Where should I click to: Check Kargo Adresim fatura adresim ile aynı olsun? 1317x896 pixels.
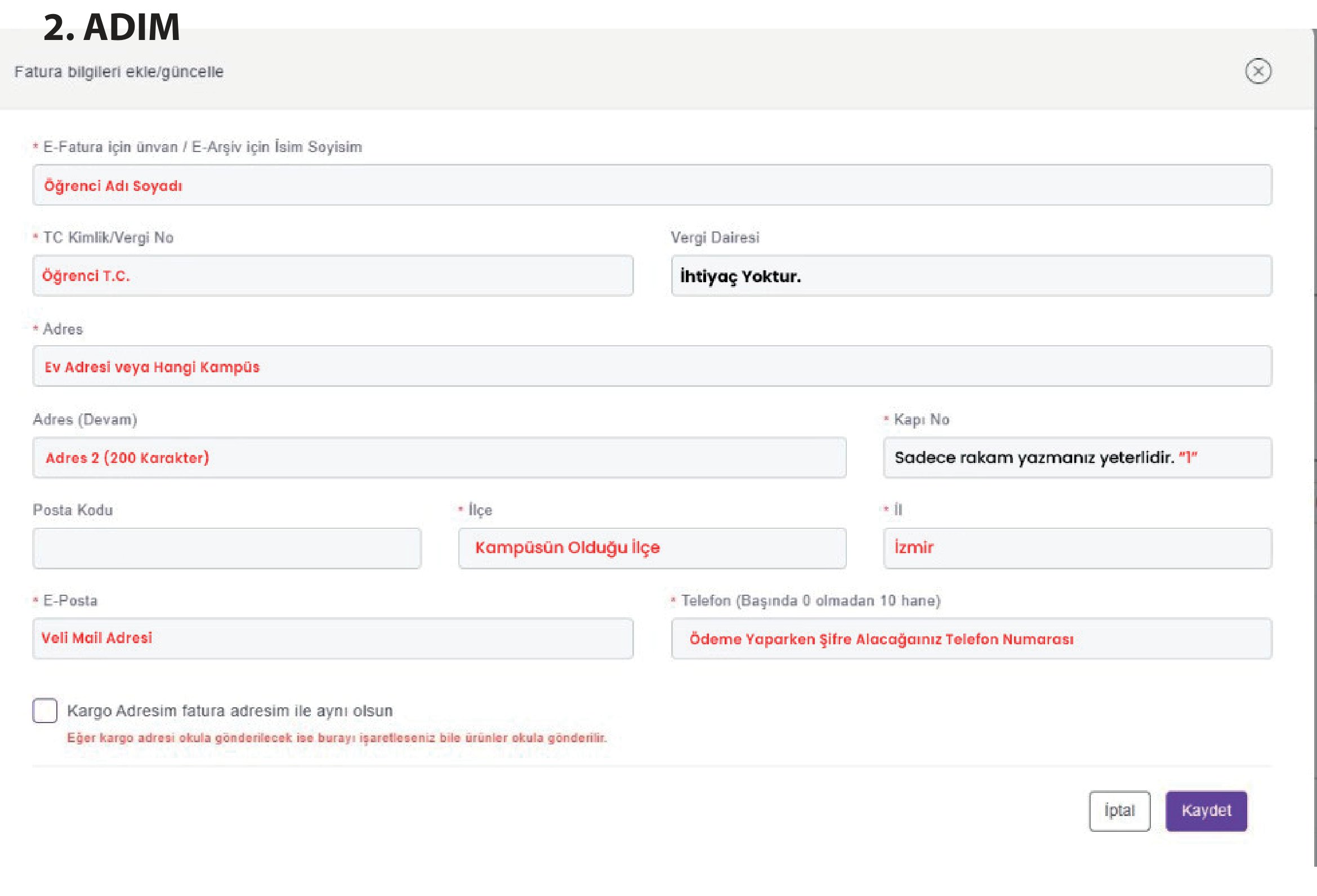click(x=45, y=710)
